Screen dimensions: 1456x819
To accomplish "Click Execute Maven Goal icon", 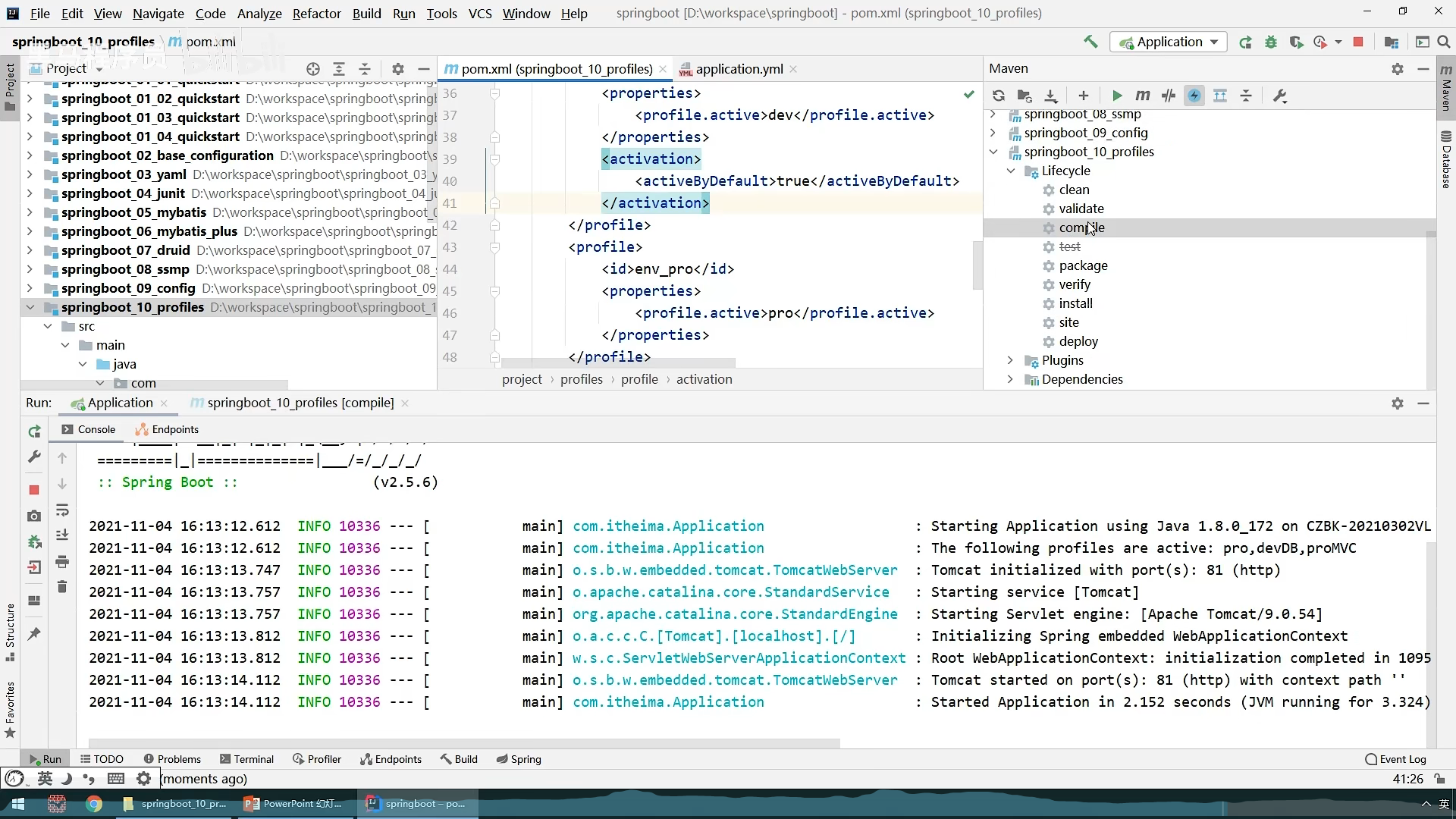I will pyautogui.click(x=1142, y=96).
